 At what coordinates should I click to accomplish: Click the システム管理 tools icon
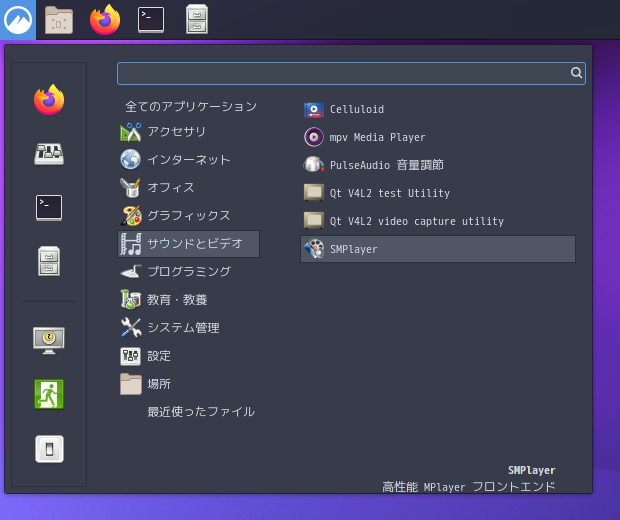(130, 328)
